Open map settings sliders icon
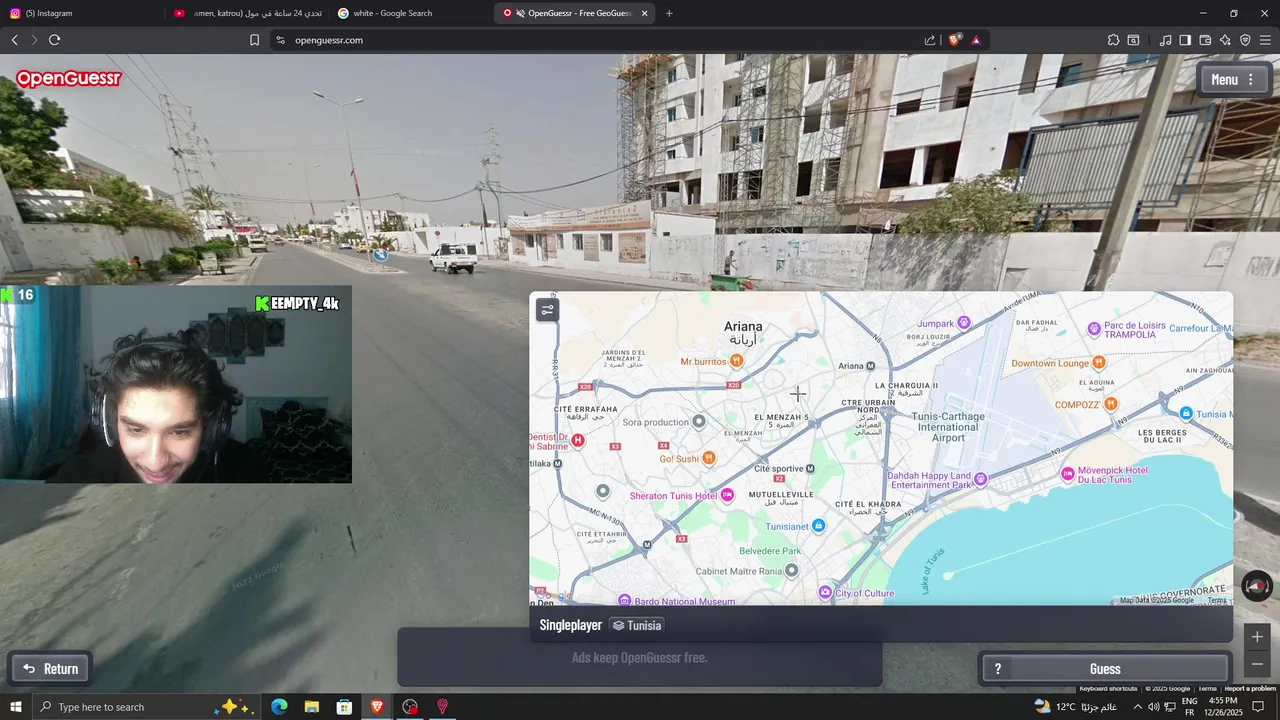This screenshot has height=720, width=1280. [547, 310]
